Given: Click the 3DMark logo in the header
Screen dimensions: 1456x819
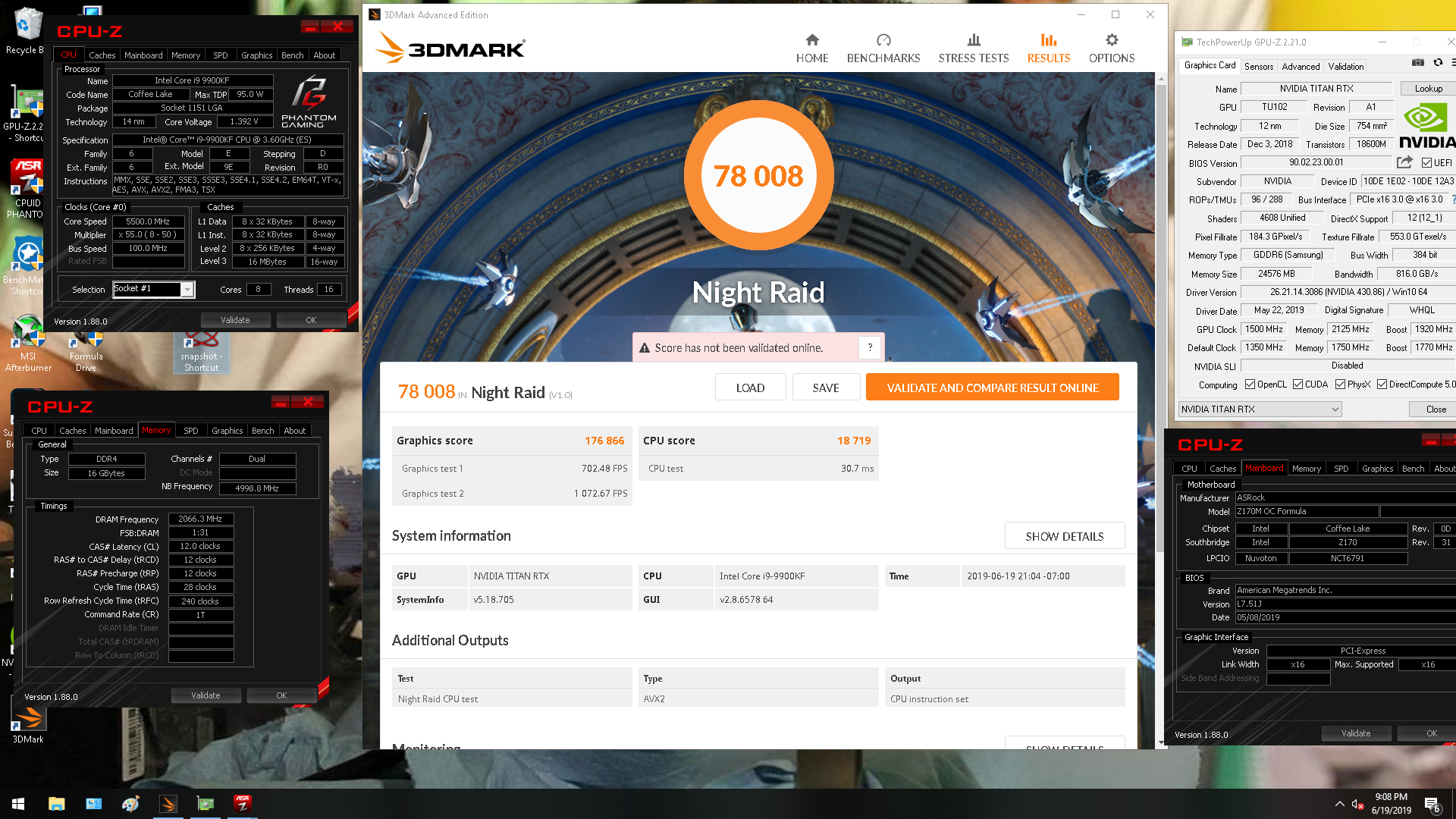Looking at the screenshot, I should pyautogui.click(x=450, y=48).
